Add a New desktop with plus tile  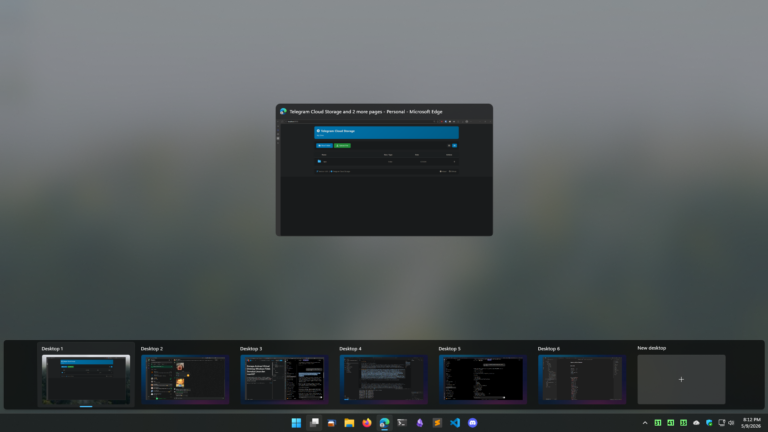coord(681,379)
